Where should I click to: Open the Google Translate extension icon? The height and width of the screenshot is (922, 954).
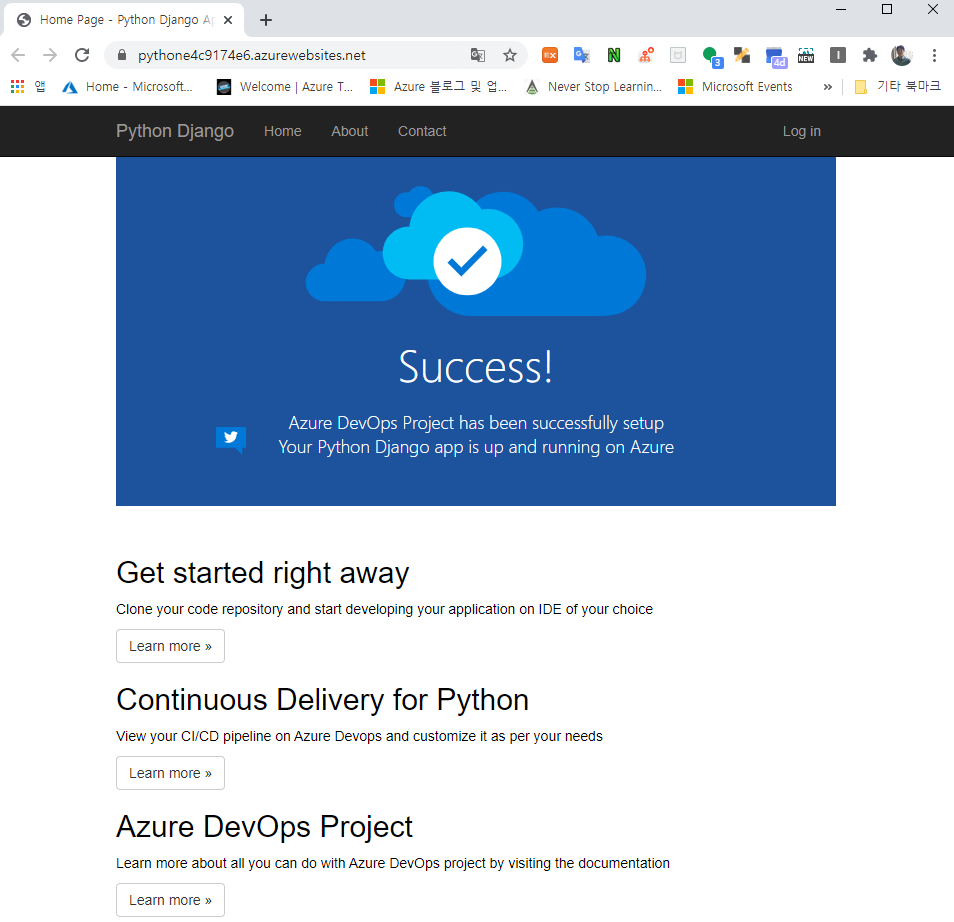click(x=582, y=55)
